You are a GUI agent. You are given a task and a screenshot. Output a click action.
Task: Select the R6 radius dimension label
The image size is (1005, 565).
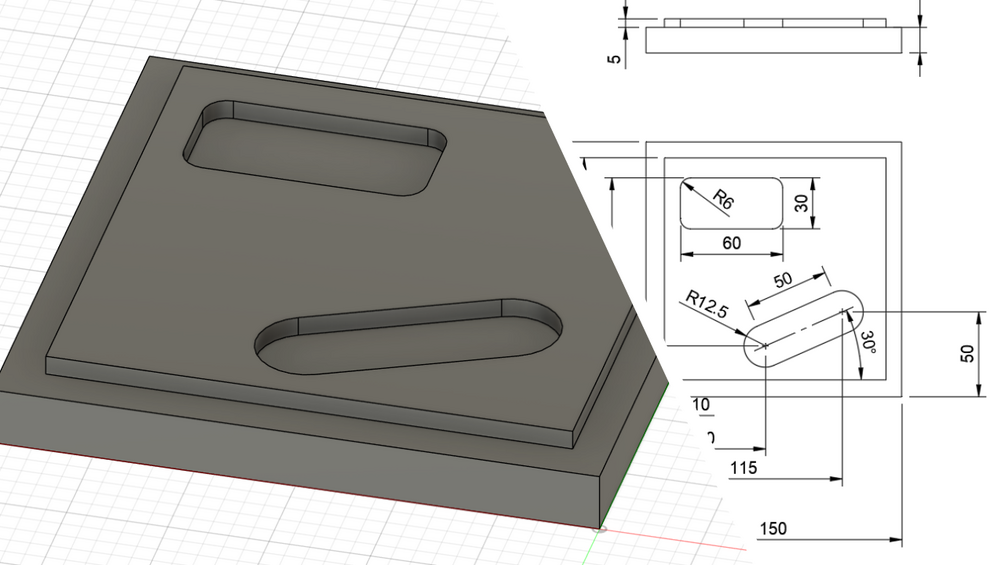click(x=723, y=200)
